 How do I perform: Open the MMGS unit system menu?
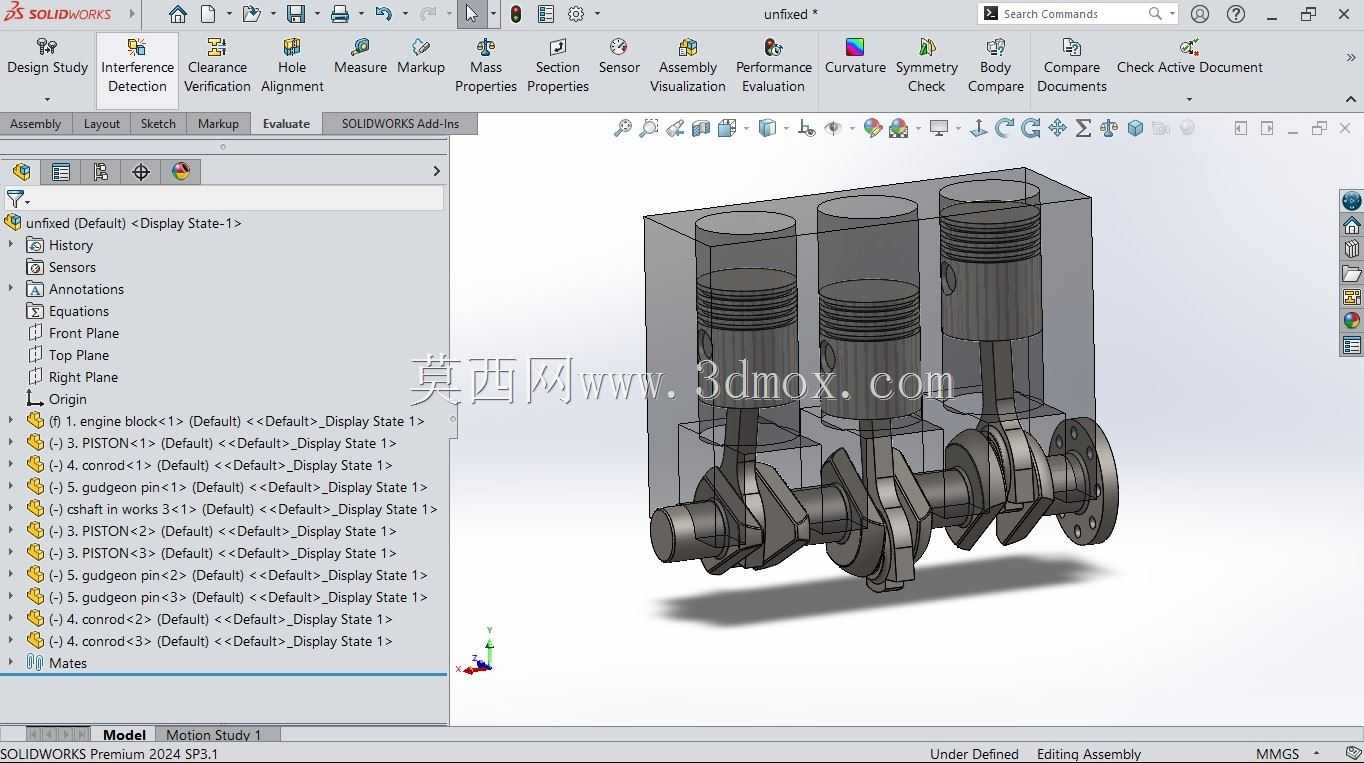(x=1290, y=754)
